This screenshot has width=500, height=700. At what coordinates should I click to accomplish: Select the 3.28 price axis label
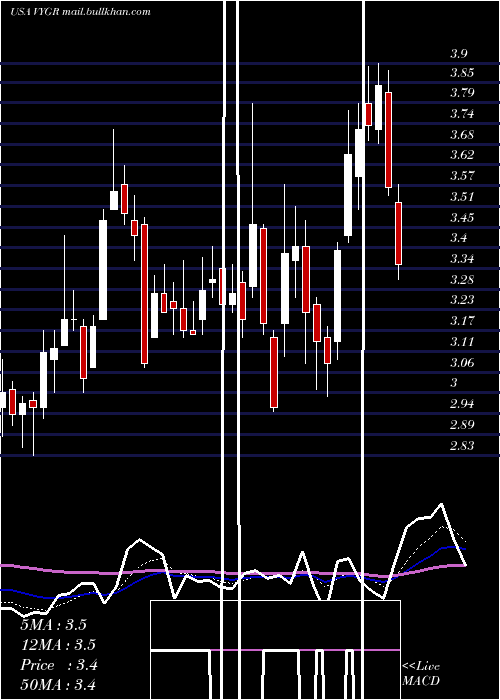coord(462,279)
